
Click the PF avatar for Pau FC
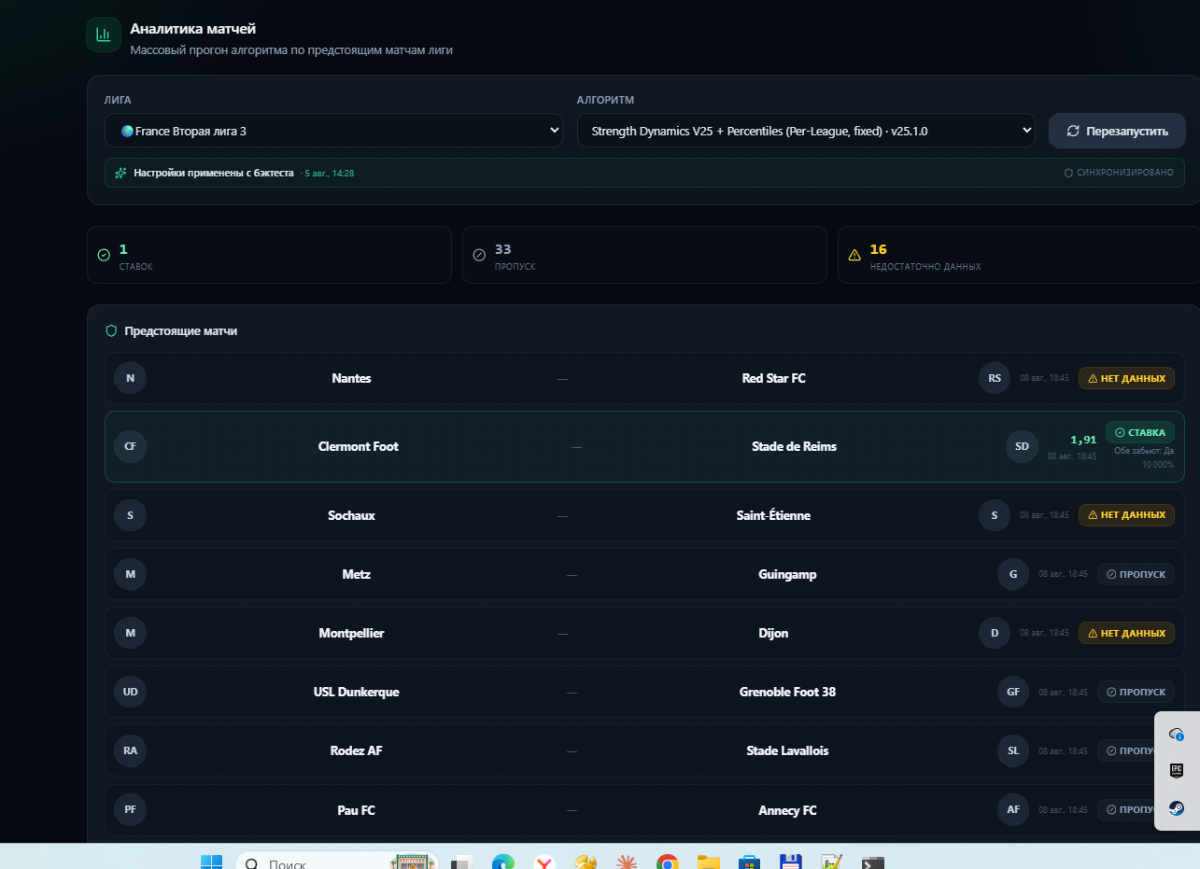tap(130, 810)
